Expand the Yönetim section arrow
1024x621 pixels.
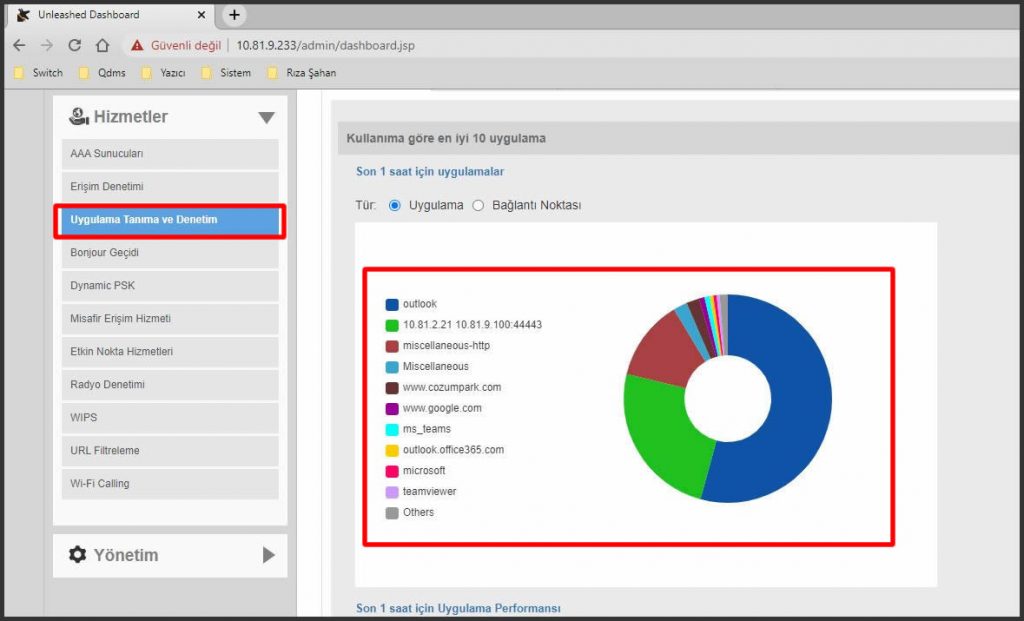[x=268, y=555]
